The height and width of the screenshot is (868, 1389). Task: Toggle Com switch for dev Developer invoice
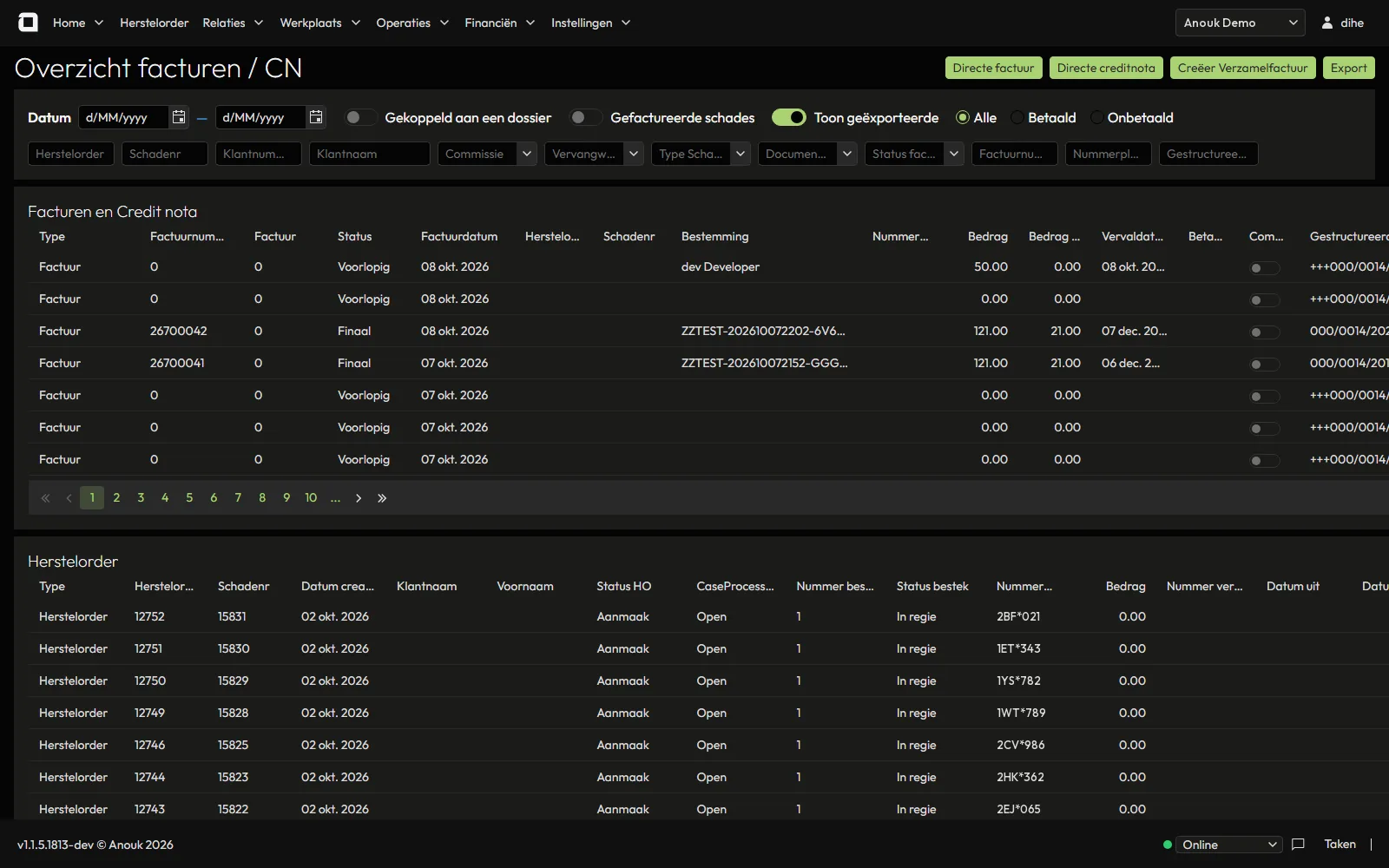coord(1264,268)
